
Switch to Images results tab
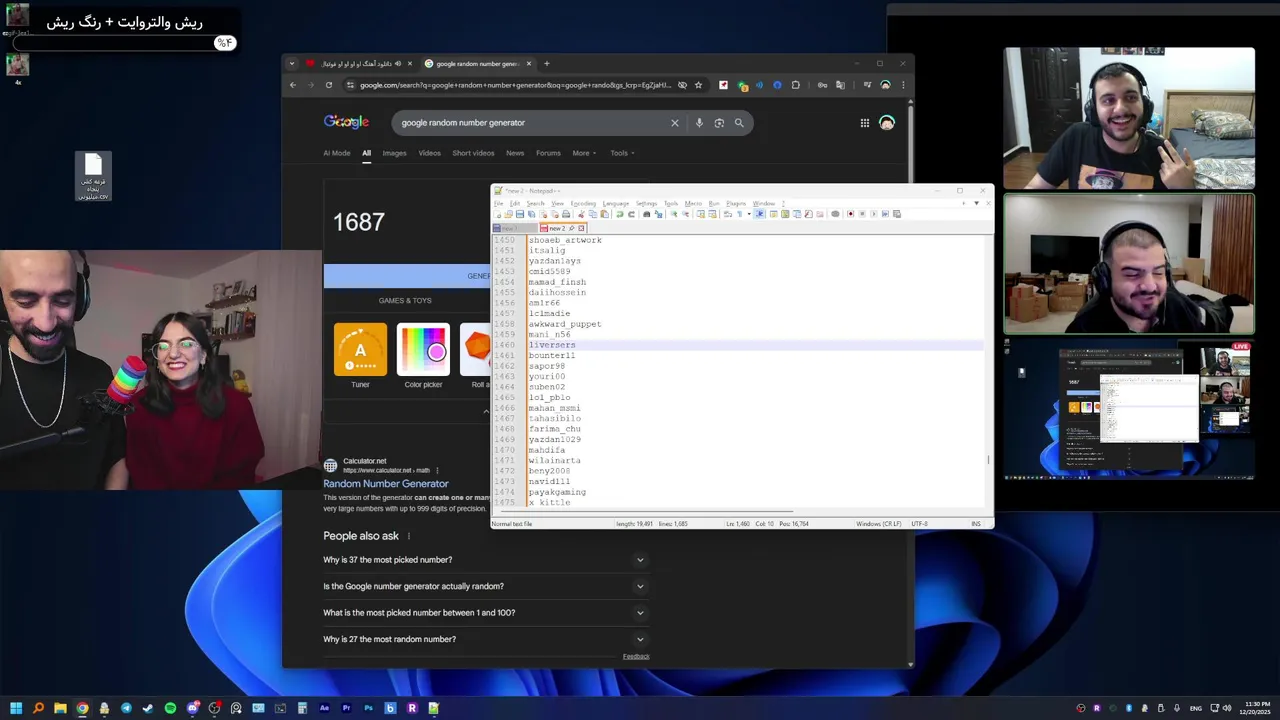click(x=394, y=153)
